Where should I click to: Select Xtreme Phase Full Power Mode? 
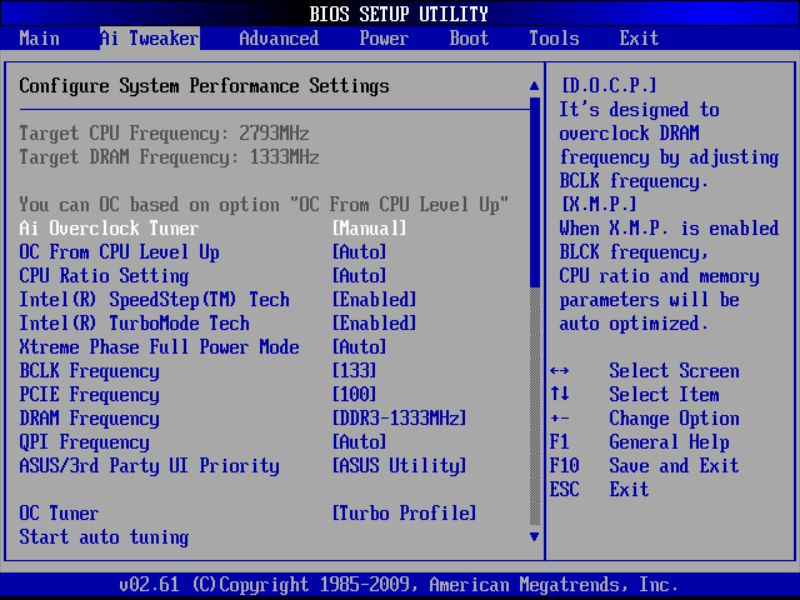(x=159, y=347)
